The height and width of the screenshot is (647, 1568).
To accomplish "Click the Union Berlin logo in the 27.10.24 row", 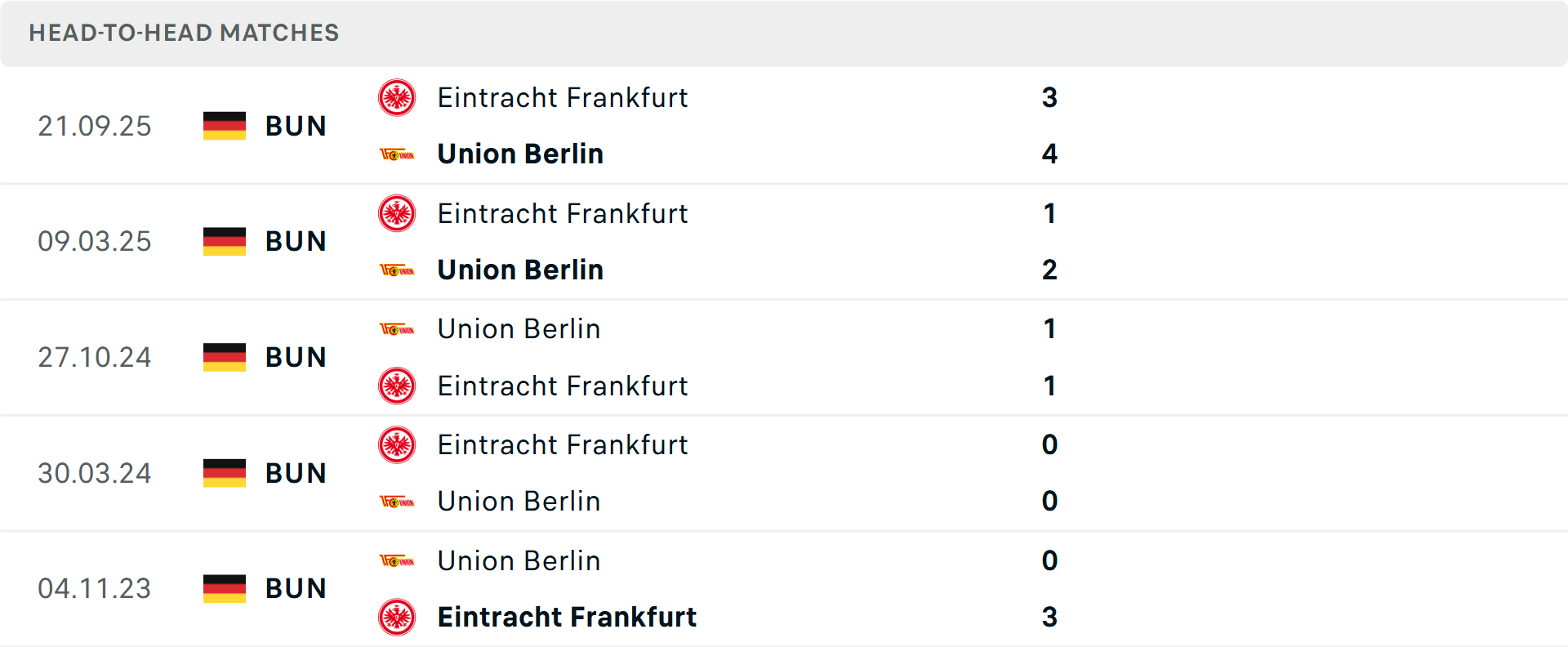I will coord(397,329).
